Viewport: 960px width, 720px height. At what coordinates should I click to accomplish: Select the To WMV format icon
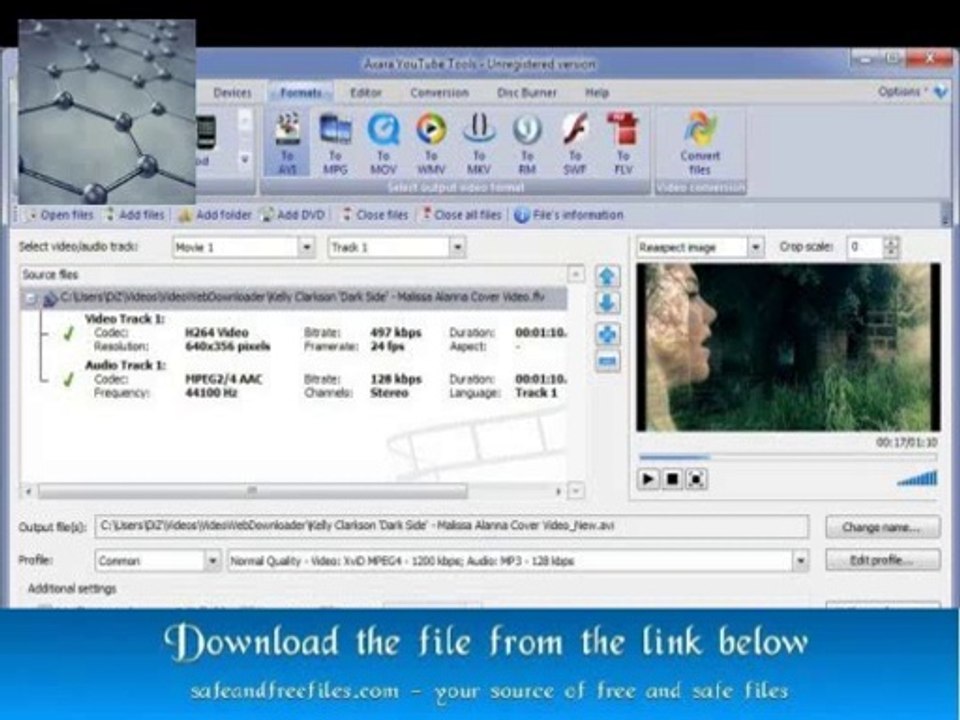tap(431, 143)
